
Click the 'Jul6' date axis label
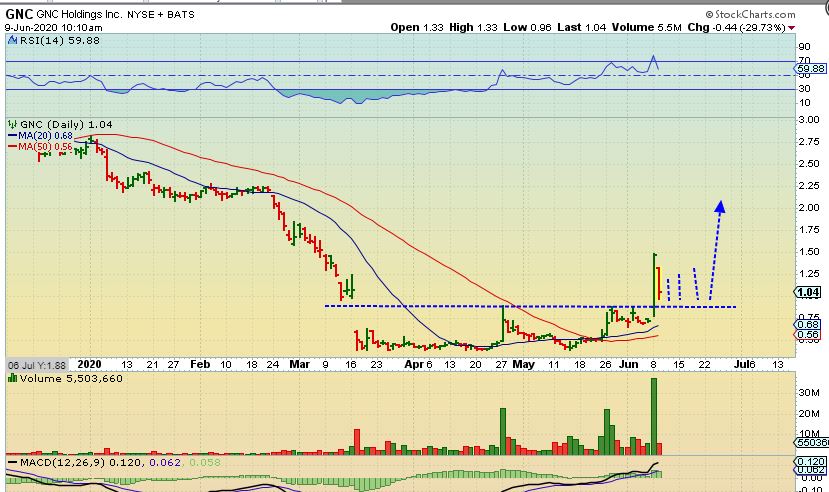point(745,364)
